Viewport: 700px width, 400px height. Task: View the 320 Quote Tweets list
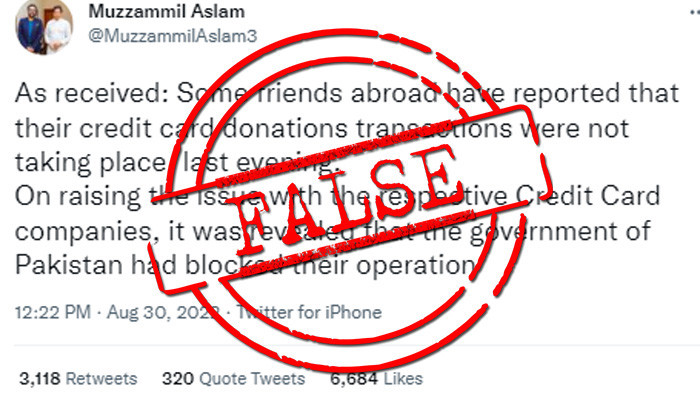[x=233, y=379]
